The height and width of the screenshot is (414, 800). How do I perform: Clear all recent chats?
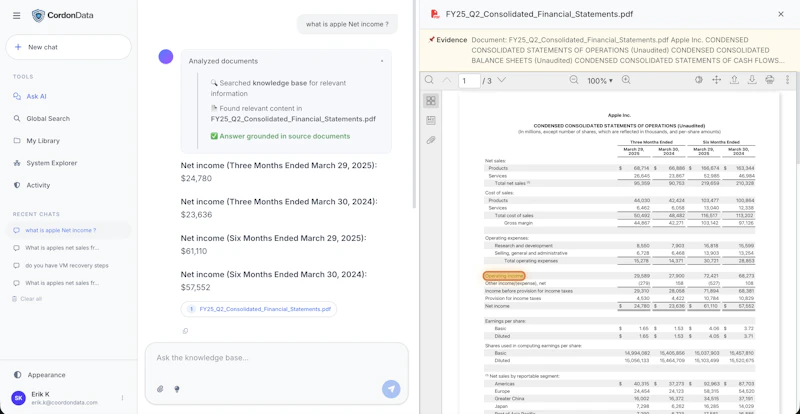[x=27, y=299]
